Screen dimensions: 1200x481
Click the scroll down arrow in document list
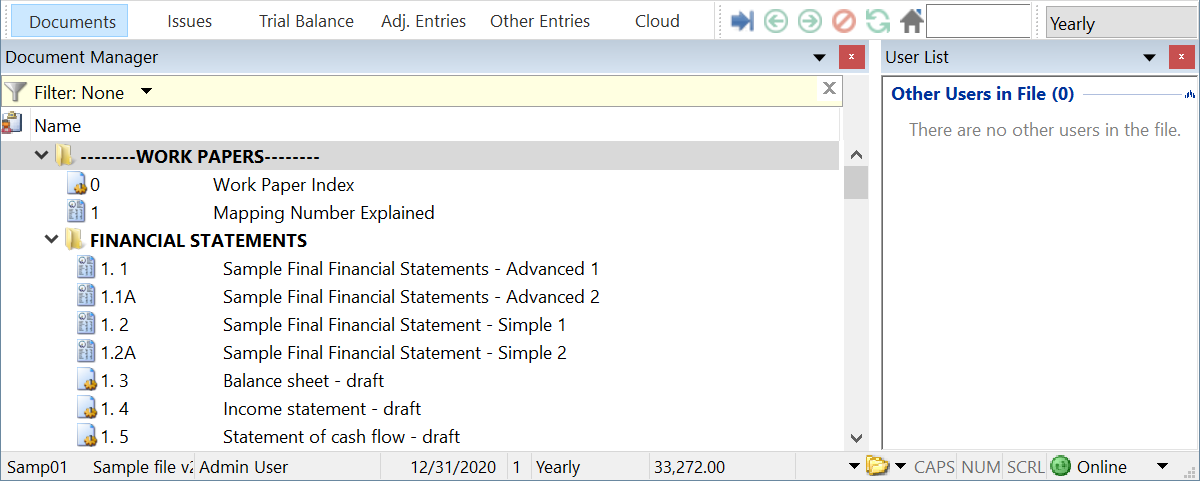tap(856, 438)
